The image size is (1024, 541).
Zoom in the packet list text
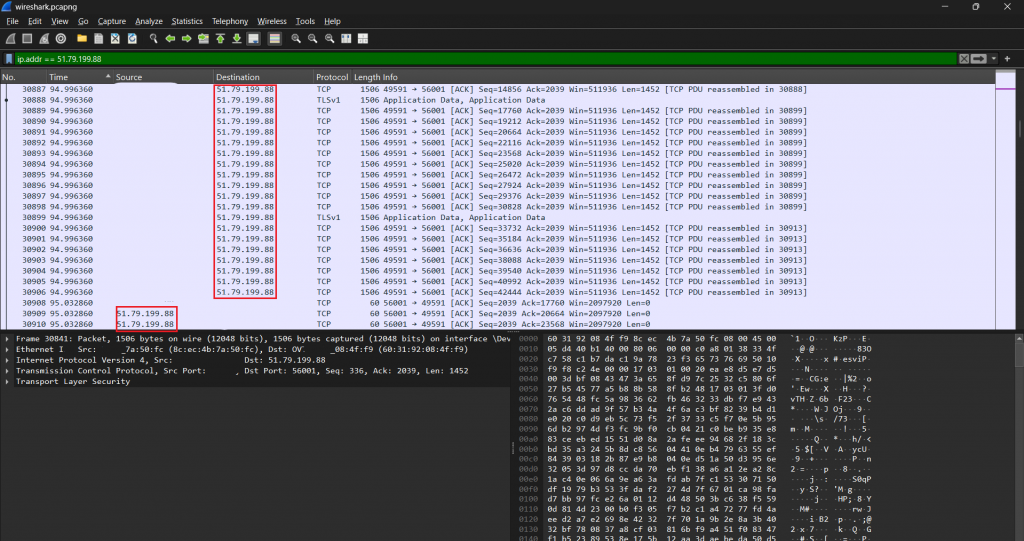pyautogui.click(x=297, y=38)
